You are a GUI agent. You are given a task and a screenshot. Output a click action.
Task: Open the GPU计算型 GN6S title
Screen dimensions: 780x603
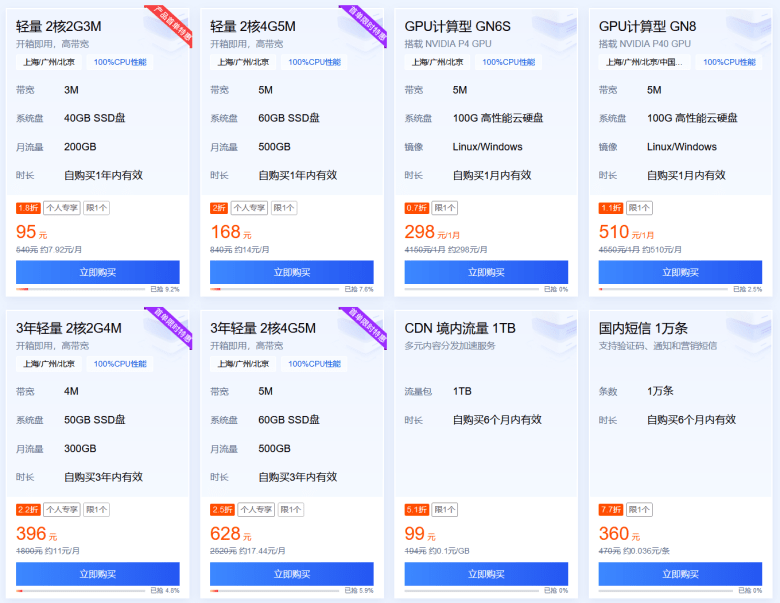[457, 26]
